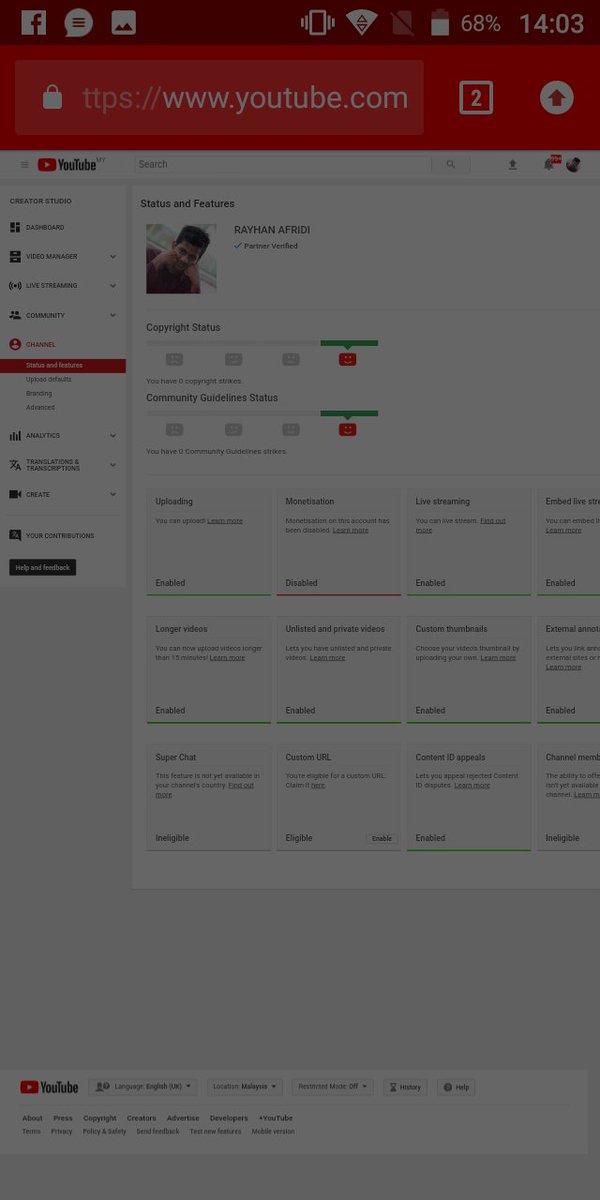Click red smiley face under Copyright Status
Screen dimensions: 600x1200
[x=347, y=359]
